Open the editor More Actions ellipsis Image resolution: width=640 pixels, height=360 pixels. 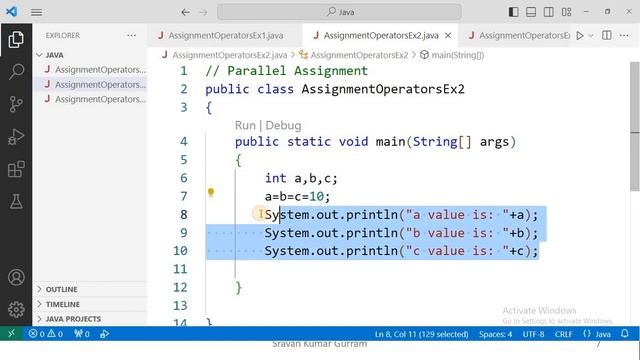click(x=624, y=36)
